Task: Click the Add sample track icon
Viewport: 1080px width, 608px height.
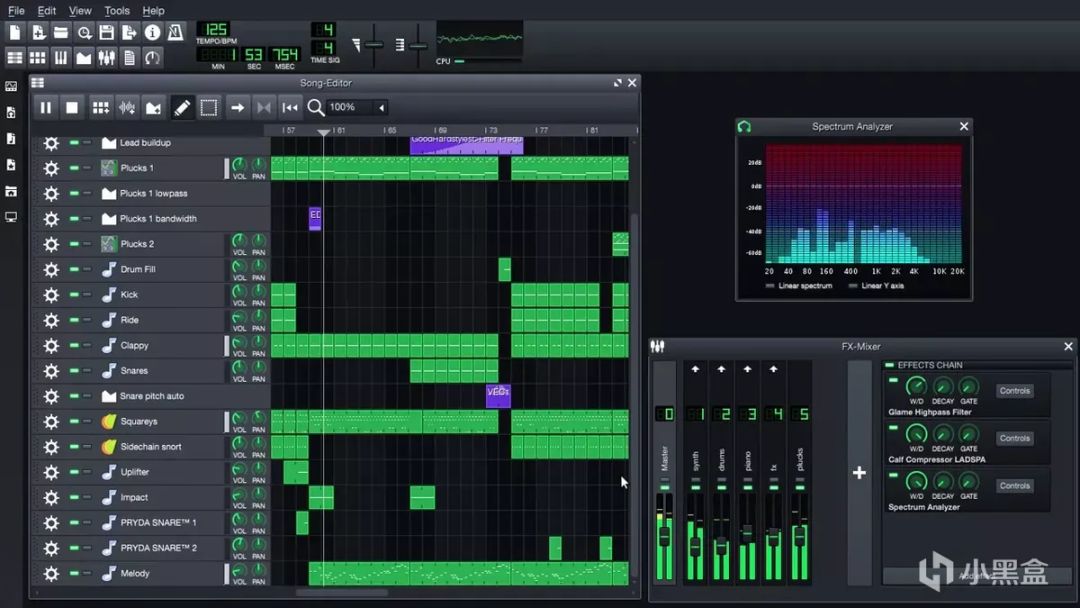Action: pyautogui.click(x=127, y=108)
